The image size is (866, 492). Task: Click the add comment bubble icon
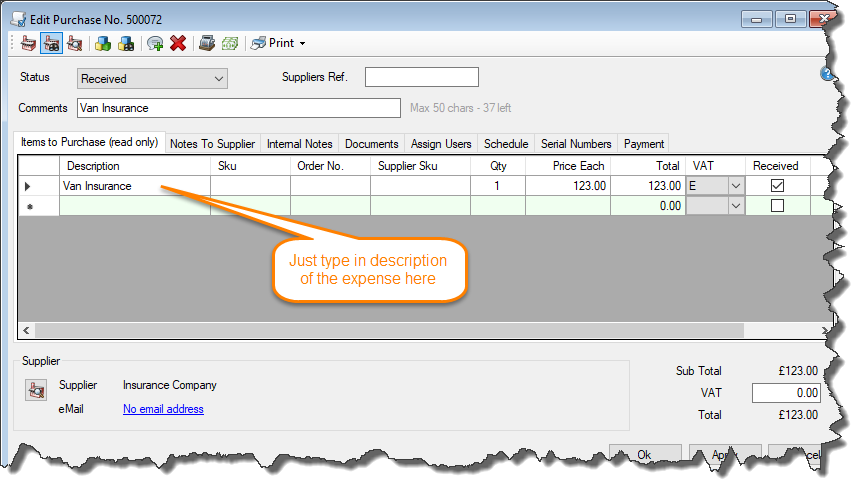pyautogui.click(x=155, y=43)
